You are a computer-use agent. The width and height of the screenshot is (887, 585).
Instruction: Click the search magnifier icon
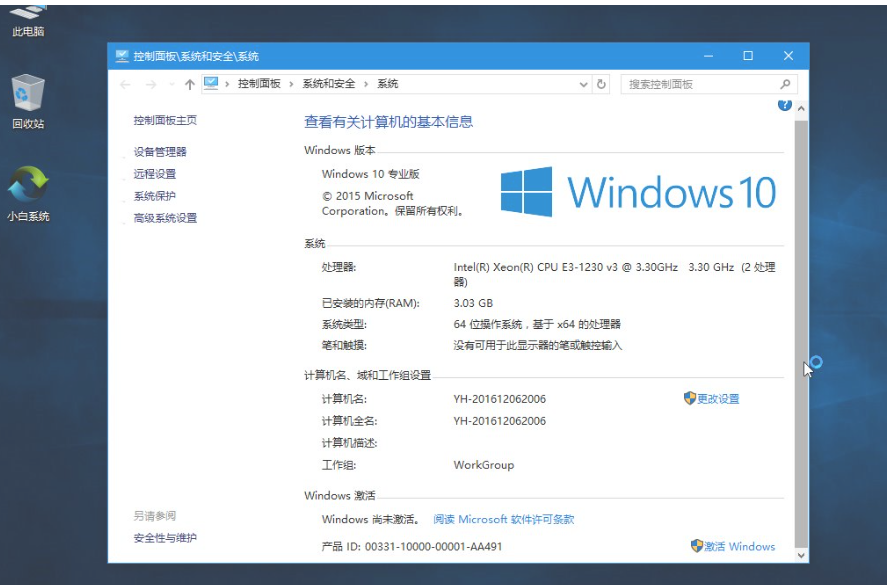(785, 84)
